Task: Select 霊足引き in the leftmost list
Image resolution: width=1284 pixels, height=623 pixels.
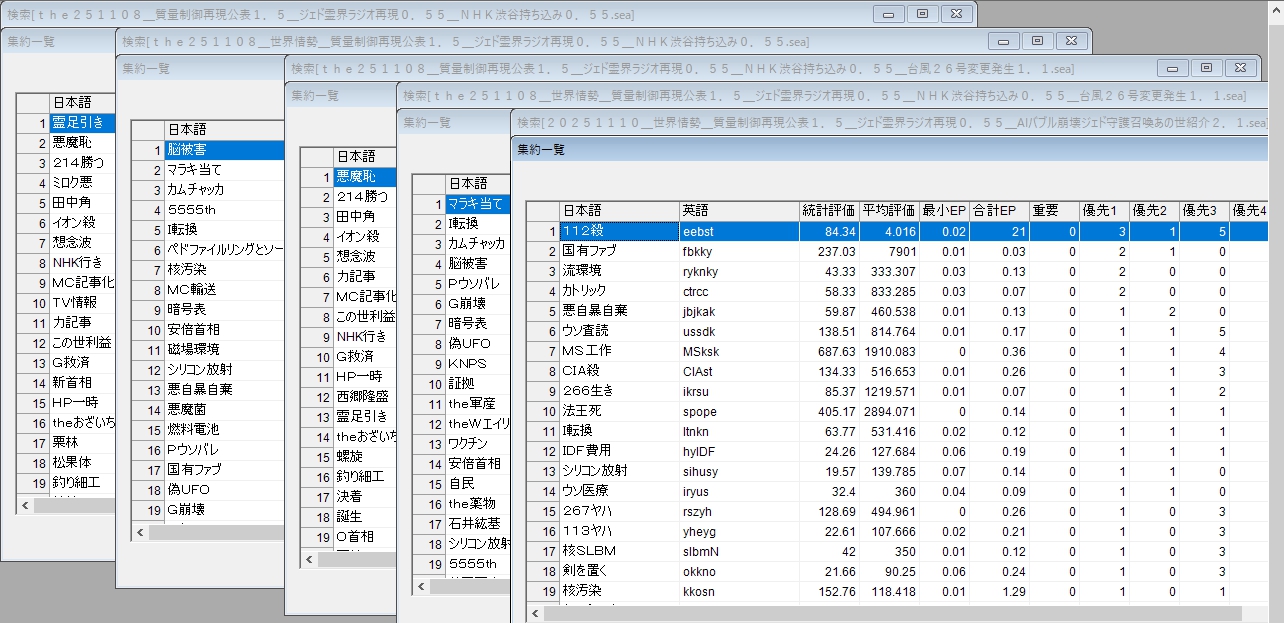Action: point(82,123)
